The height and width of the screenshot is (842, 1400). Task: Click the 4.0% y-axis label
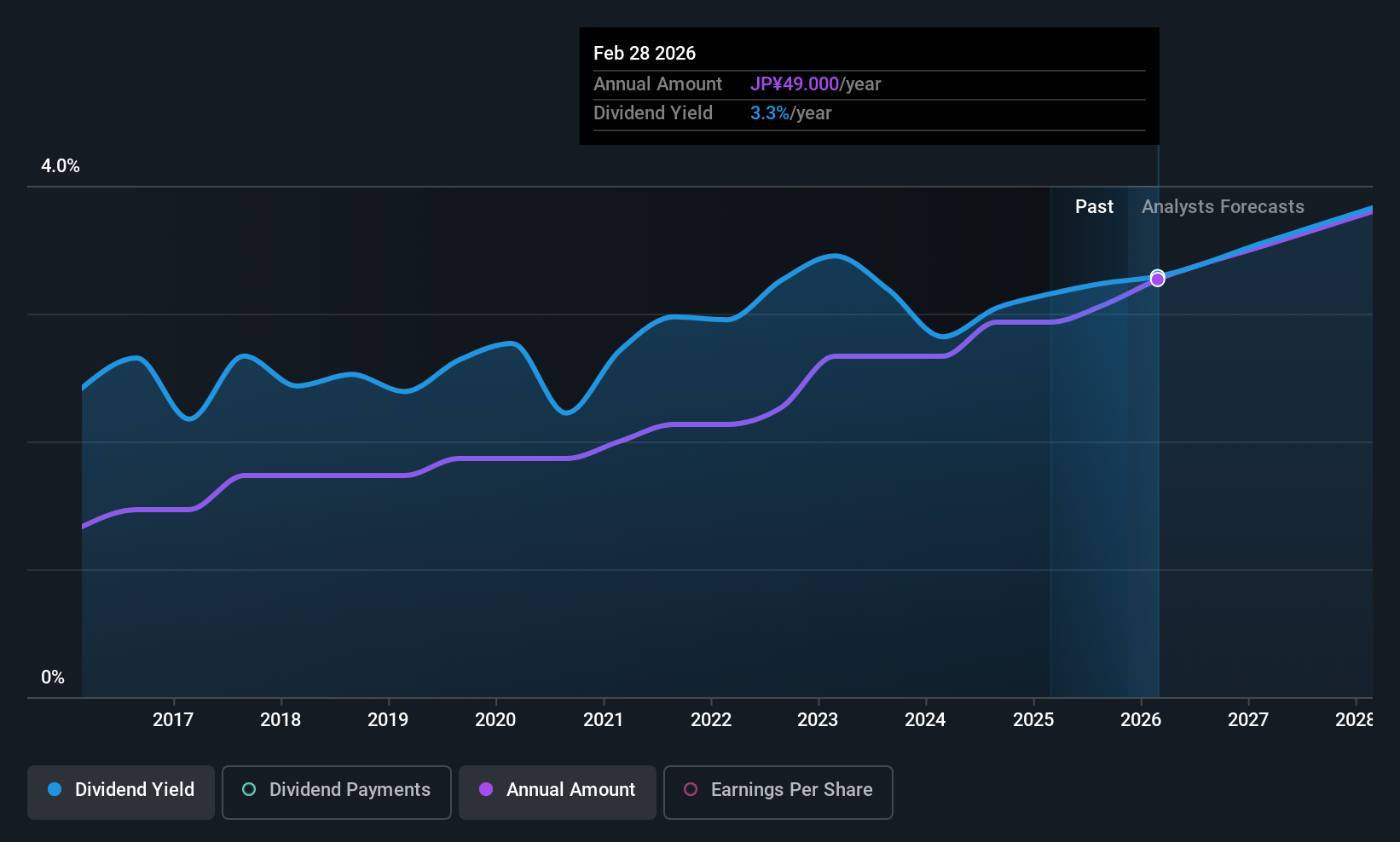[61, 166]
